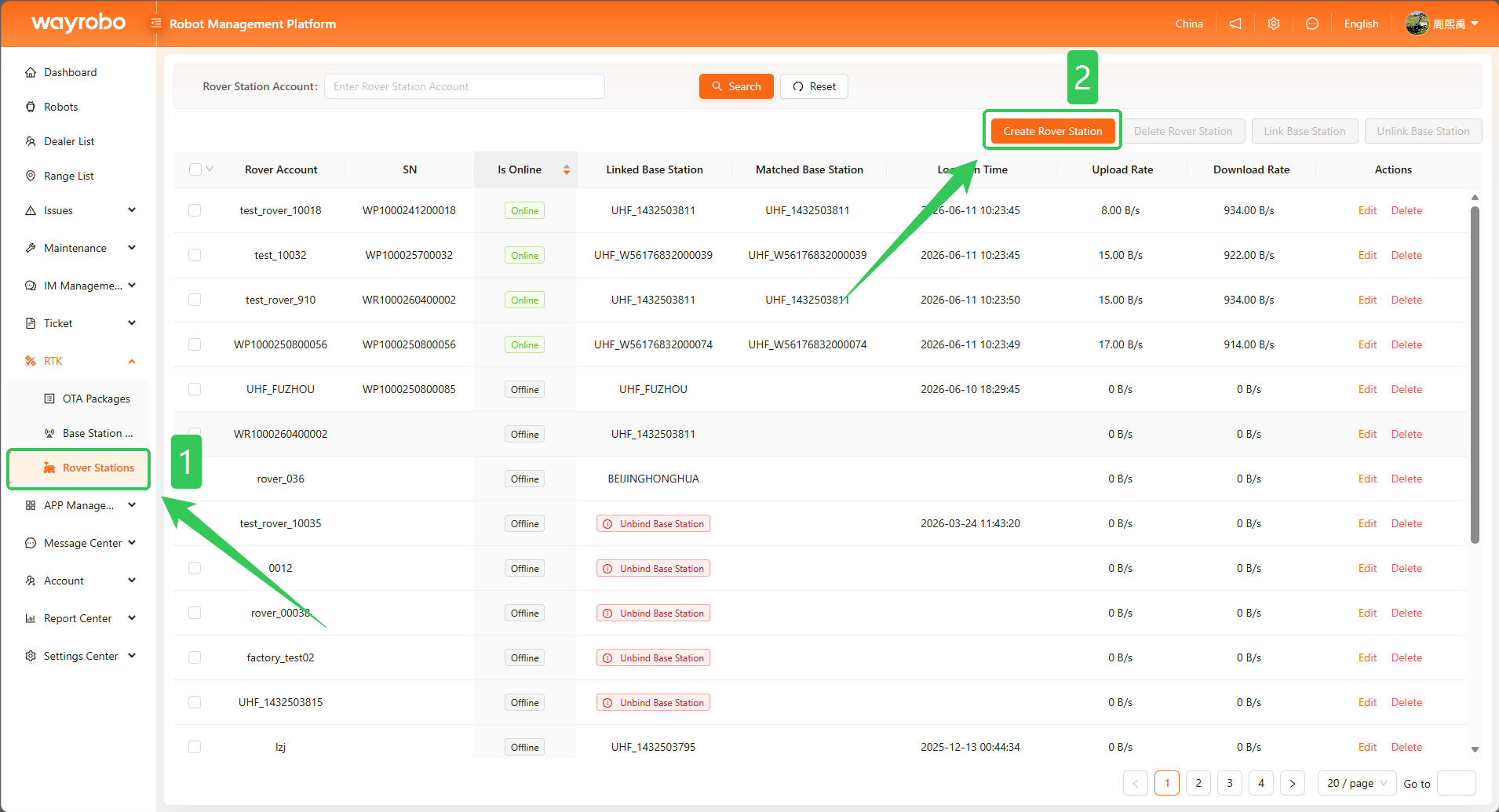Screen dimensions: 1499x812
Task: Toggle the select-all header checkbox
Action: coord(195,169)
